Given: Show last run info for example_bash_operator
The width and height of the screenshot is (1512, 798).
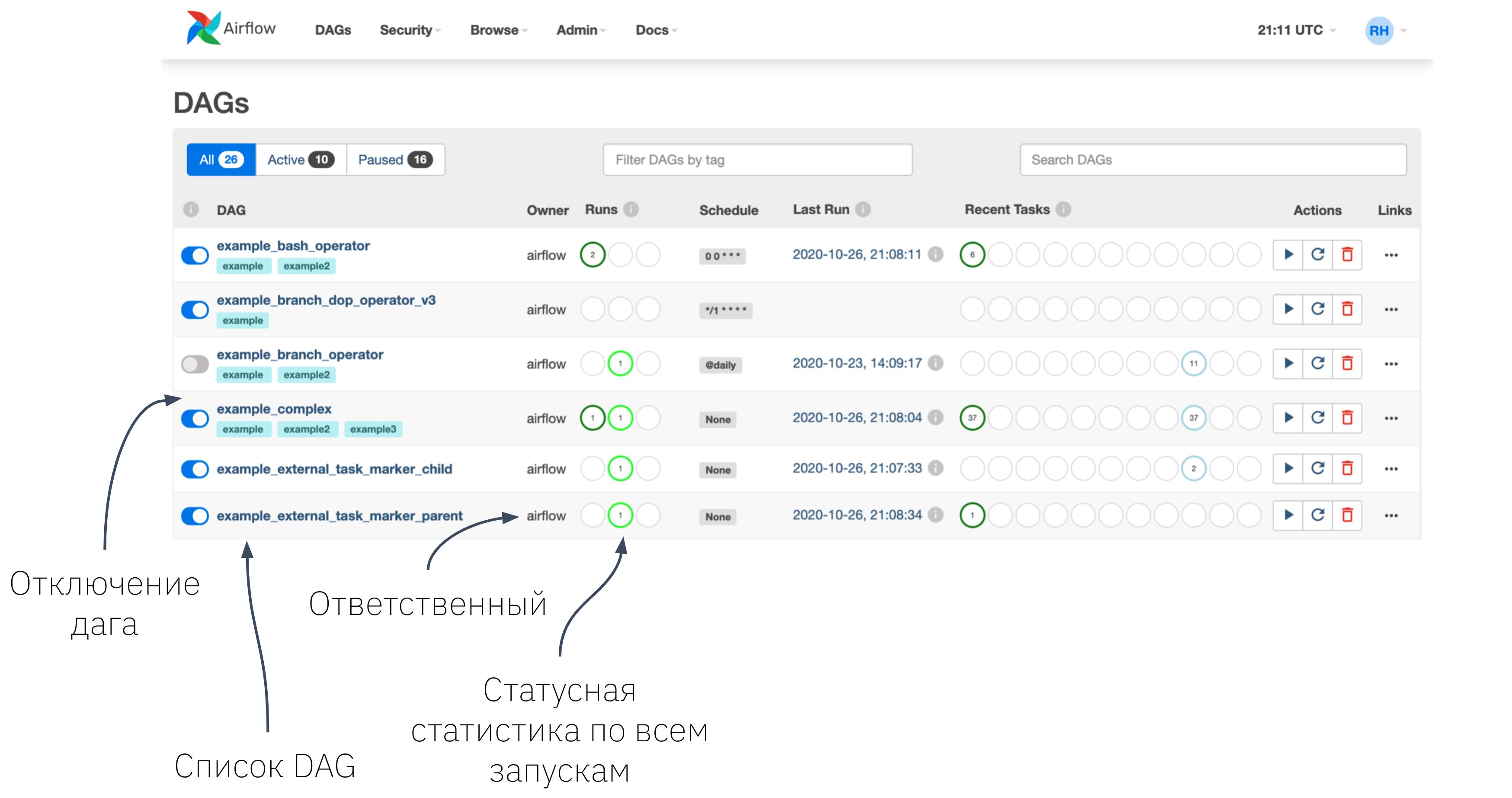Looking at the screenshot, I should (x=935, y=255).
